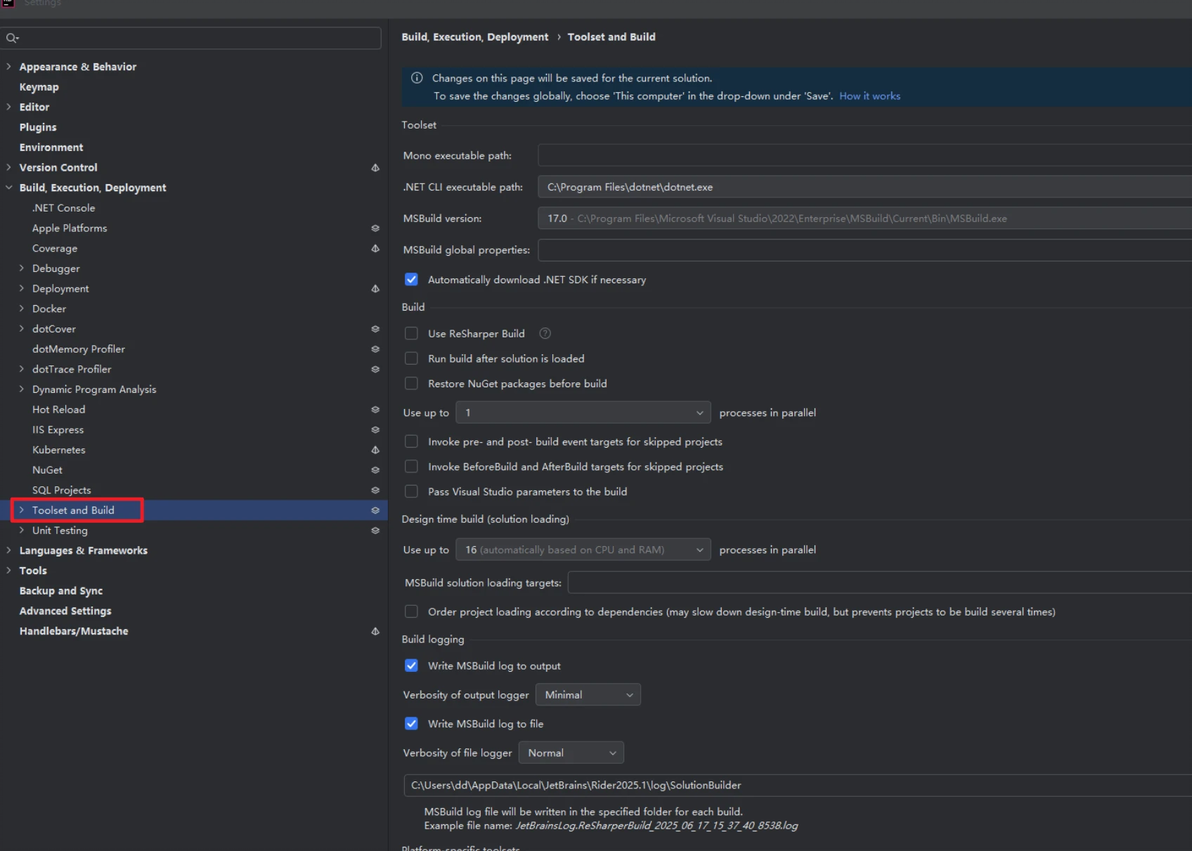
Task: Focus the settings search field
Action: (x=191, y=38)
